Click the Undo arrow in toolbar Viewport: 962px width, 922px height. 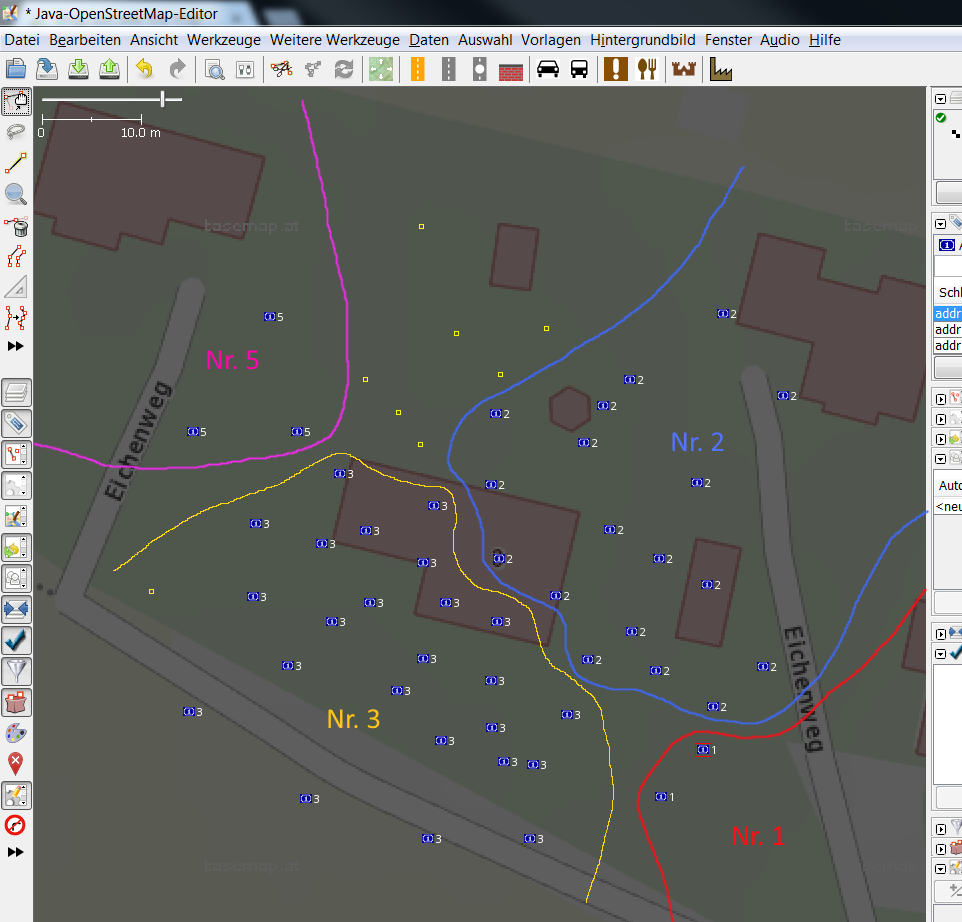[145, 69]
